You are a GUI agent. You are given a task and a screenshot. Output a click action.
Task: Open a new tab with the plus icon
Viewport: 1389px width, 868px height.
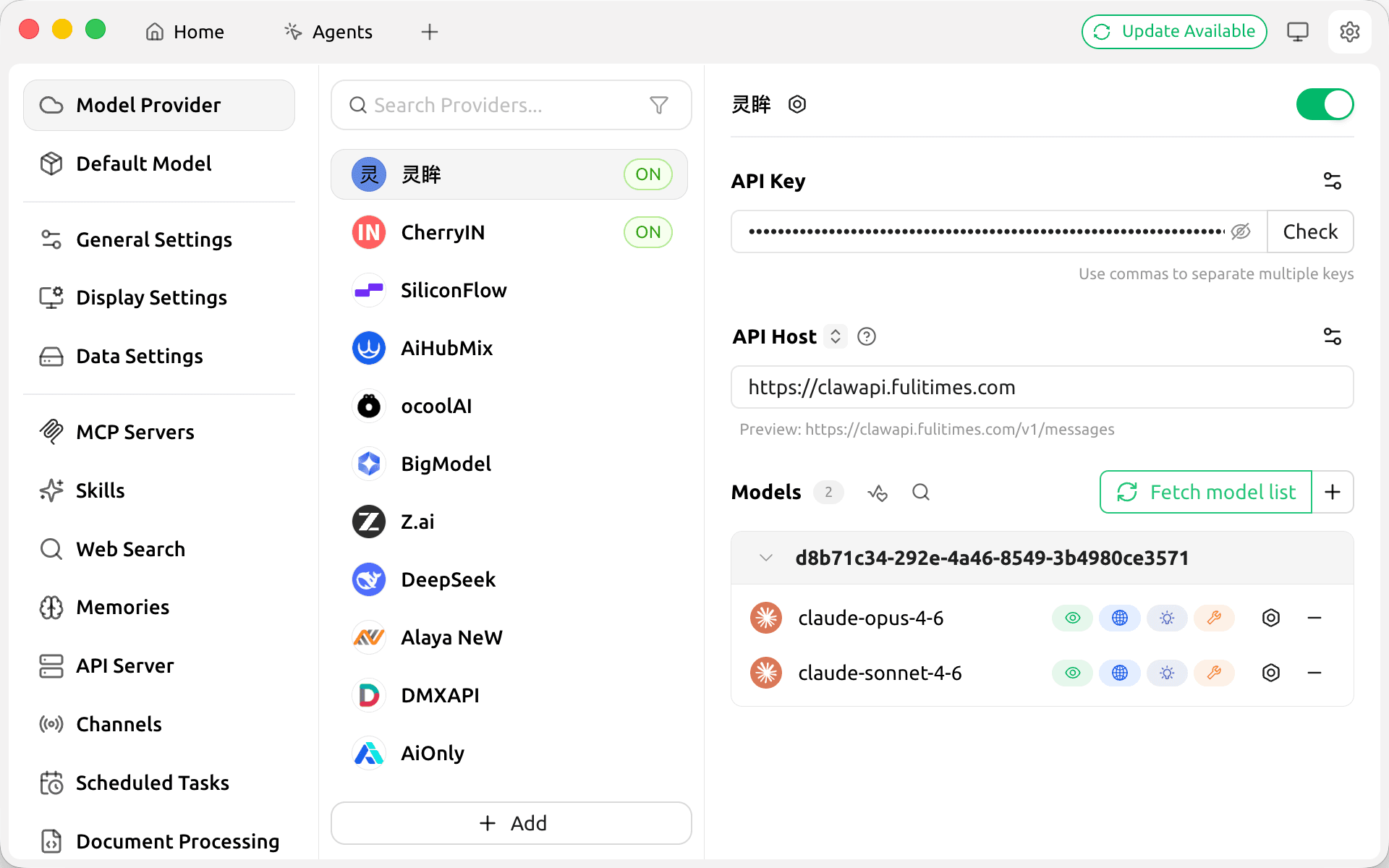tap(430, 32)
